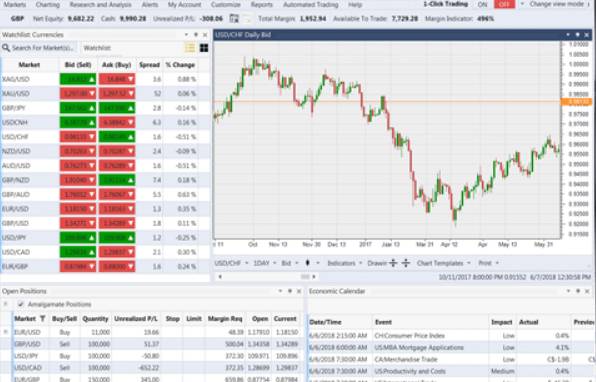Screen dimensions: 596x382
Task: Sort watchlist by the Market column header
Action: [x=29, y=65]
